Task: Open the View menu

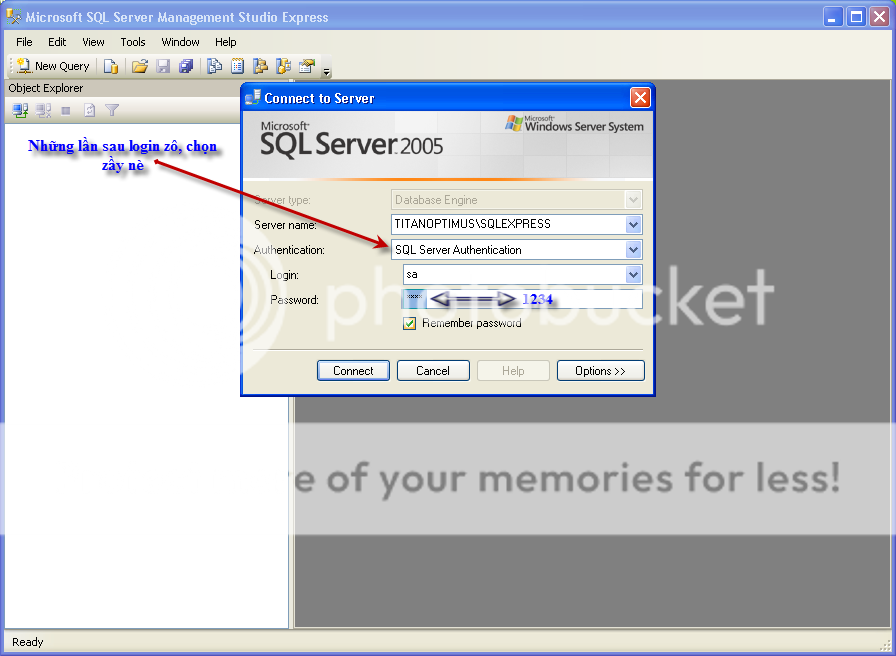Action: [x=93, y=42]
